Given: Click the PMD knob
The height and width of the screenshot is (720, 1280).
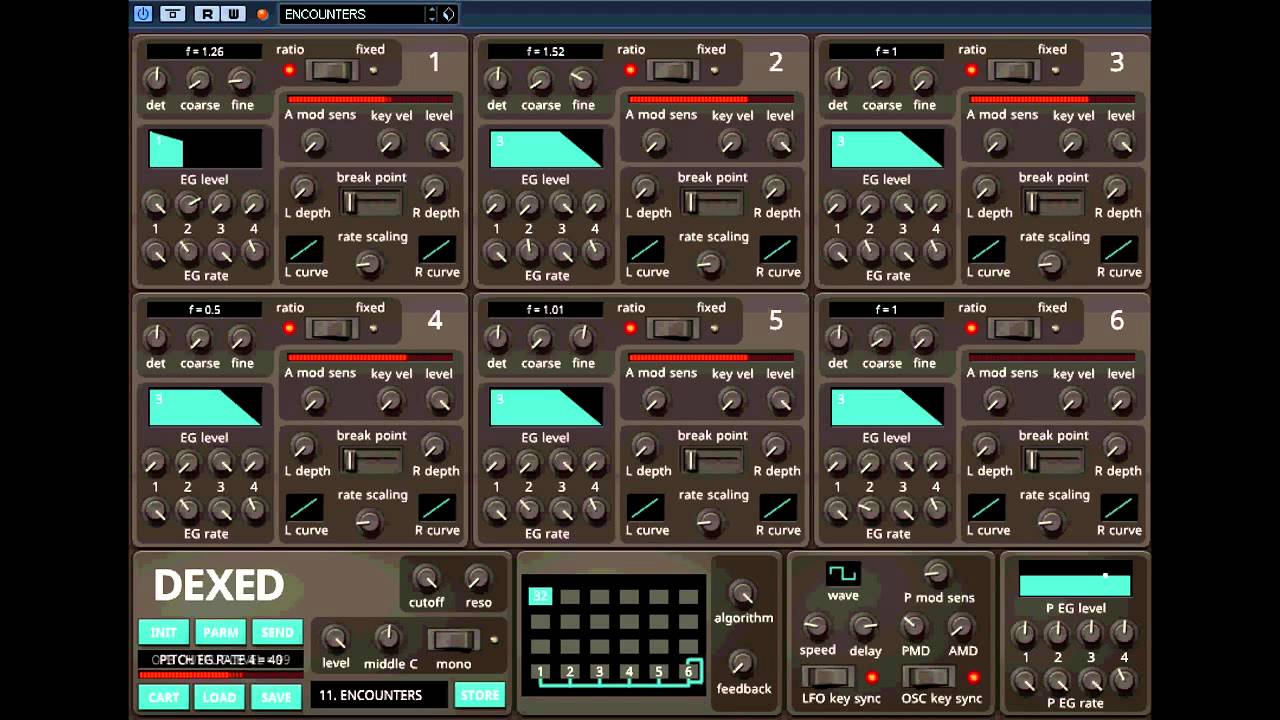Looking at the screenshot, I should click(x=914, y=626).
